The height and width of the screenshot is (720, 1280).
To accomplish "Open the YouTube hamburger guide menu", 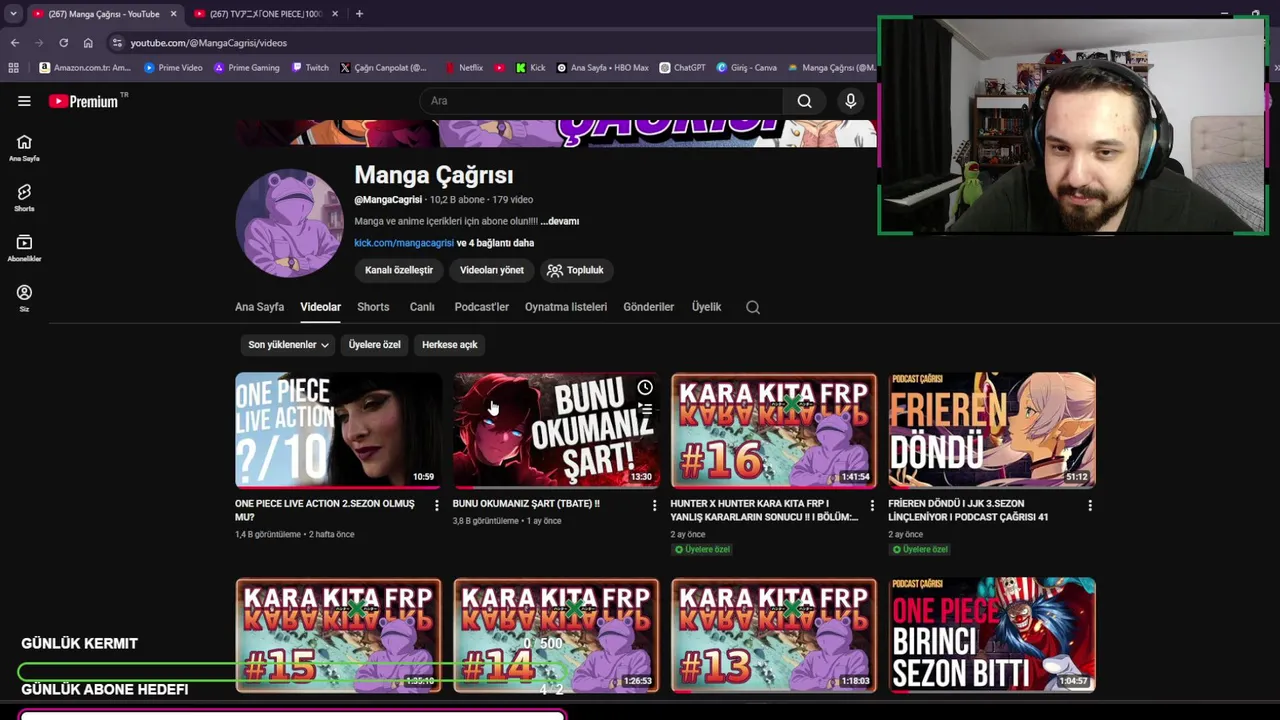I will 24,101.
